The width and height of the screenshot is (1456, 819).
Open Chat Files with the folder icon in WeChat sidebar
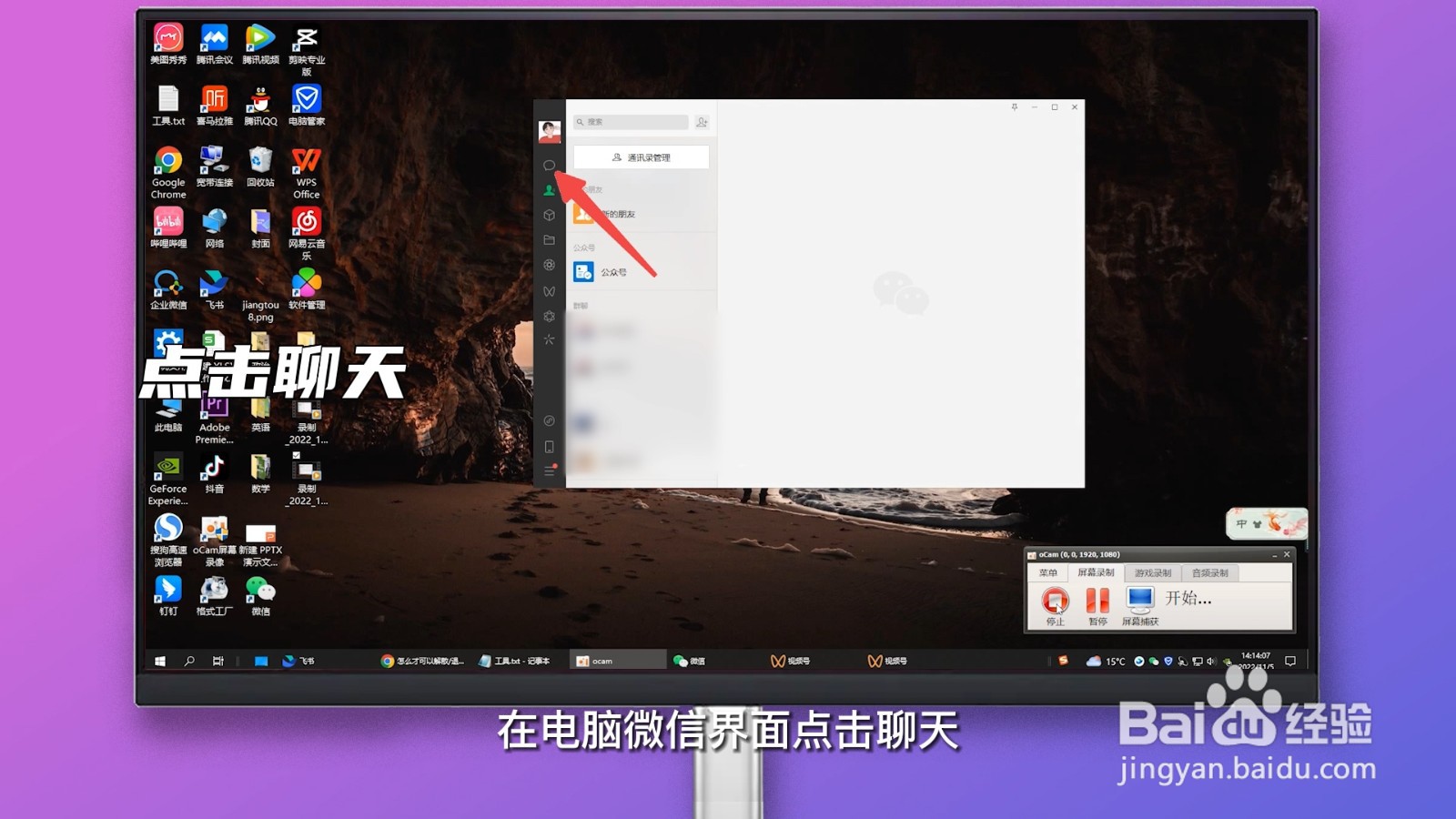pyautogui.click(x=549, y=239)
